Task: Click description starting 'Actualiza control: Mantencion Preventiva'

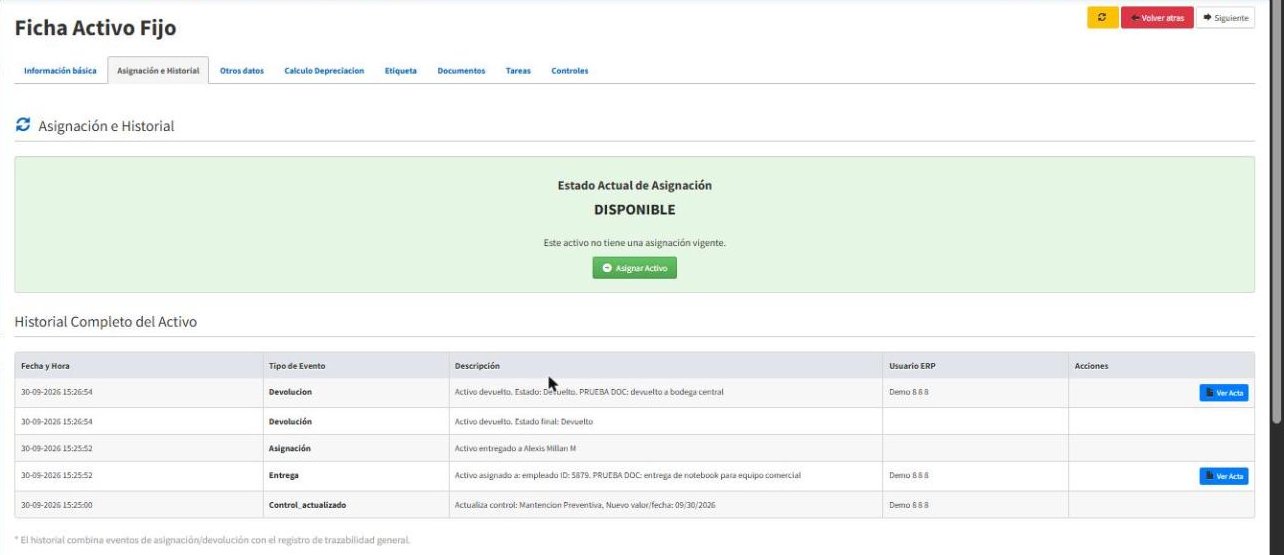Action: (585, 505)
